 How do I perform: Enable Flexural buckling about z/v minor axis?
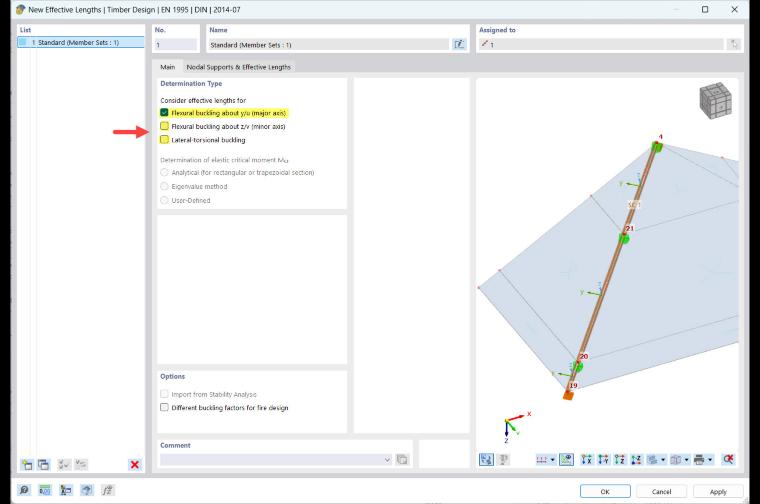point(164,126)
